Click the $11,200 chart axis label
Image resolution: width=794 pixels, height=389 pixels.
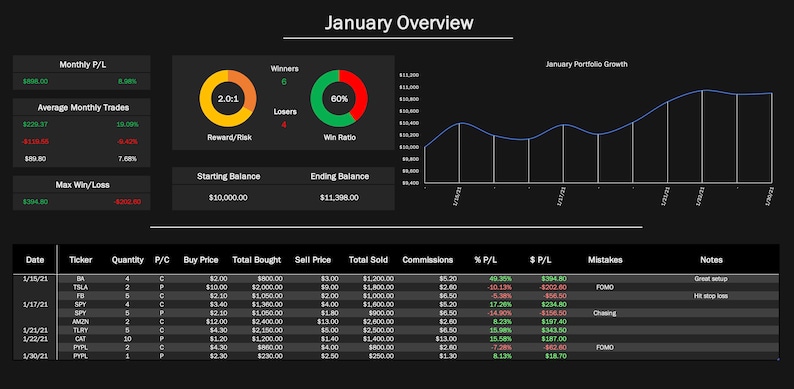409,75
